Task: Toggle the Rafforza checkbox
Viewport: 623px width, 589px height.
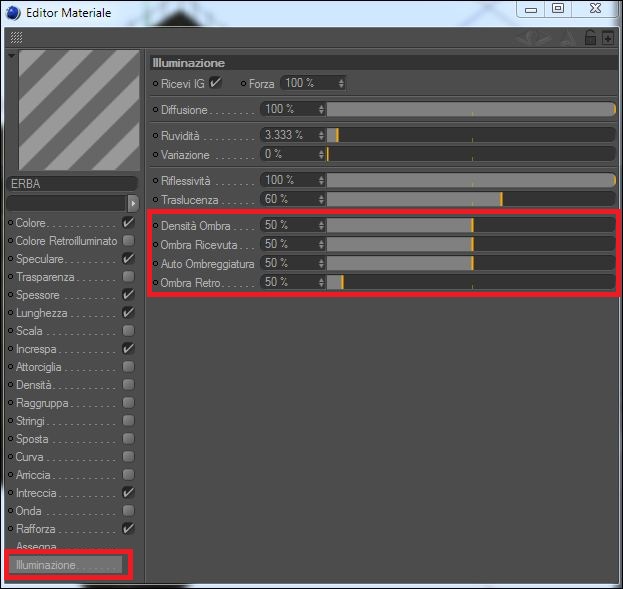Action: coord(128,529)
